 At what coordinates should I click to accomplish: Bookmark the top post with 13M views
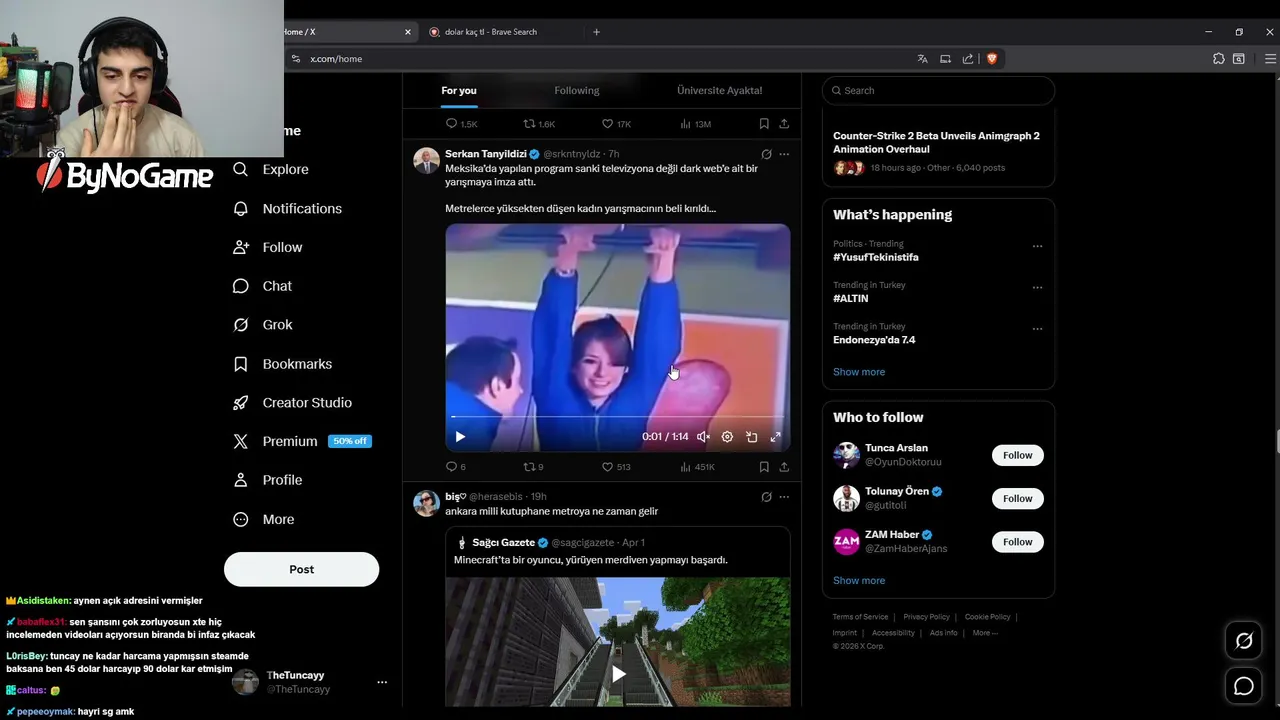point(764,124)
